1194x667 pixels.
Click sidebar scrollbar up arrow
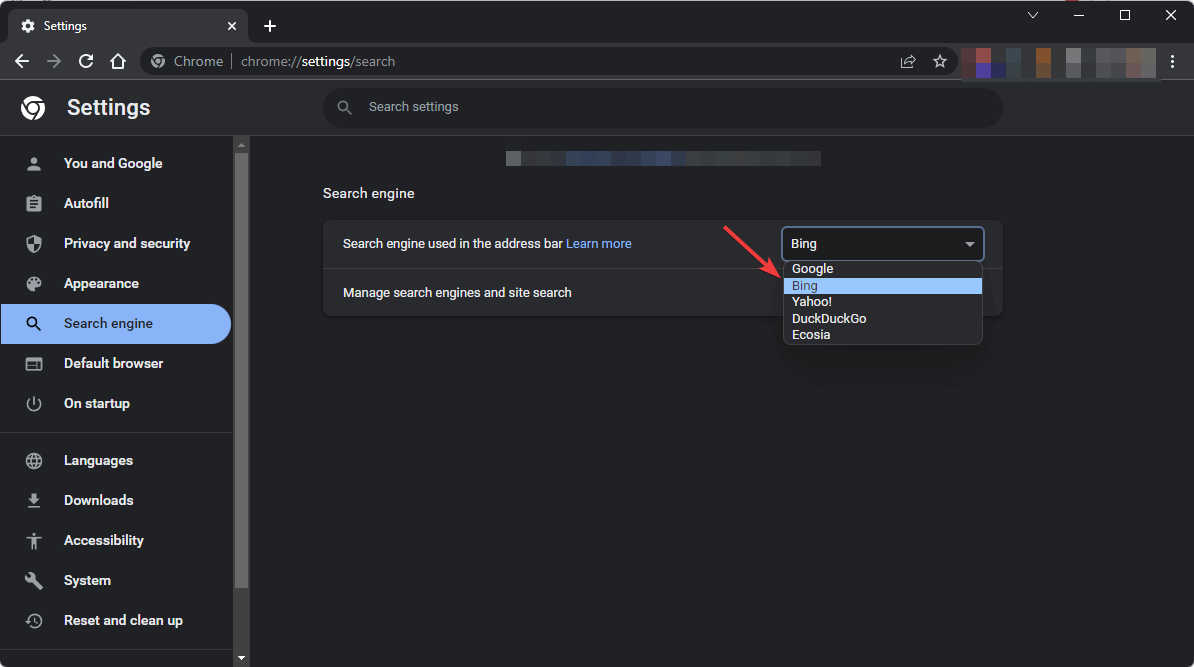pyautogui.click(x=241, y=145)
